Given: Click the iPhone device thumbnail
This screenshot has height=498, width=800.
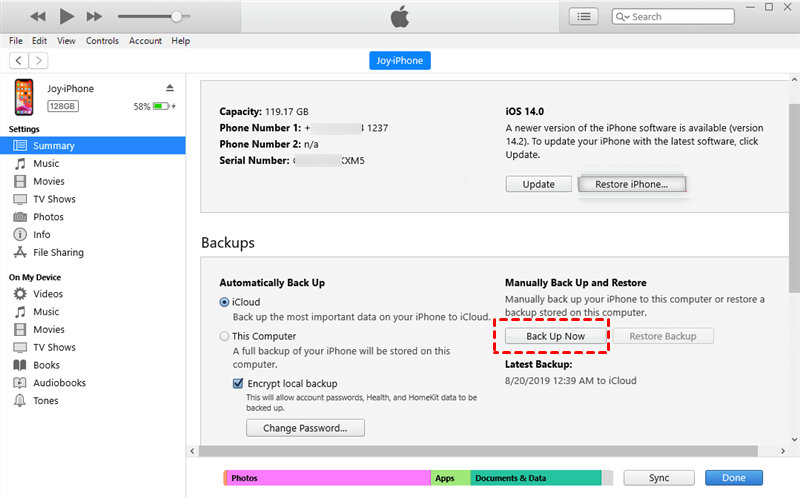Looking at the screenshot, I should [24, 97].
